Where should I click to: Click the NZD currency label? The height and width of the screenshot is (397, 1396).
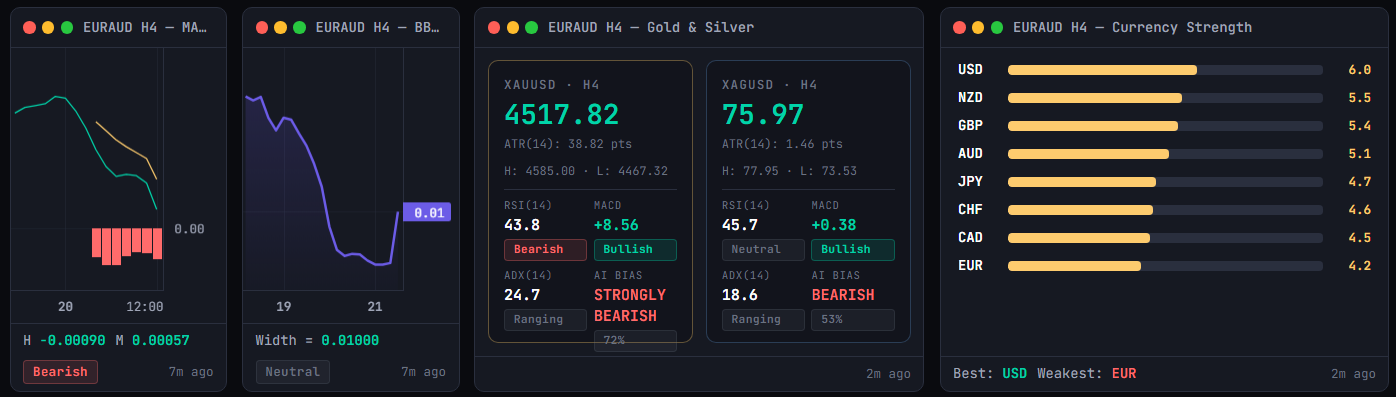970,98
